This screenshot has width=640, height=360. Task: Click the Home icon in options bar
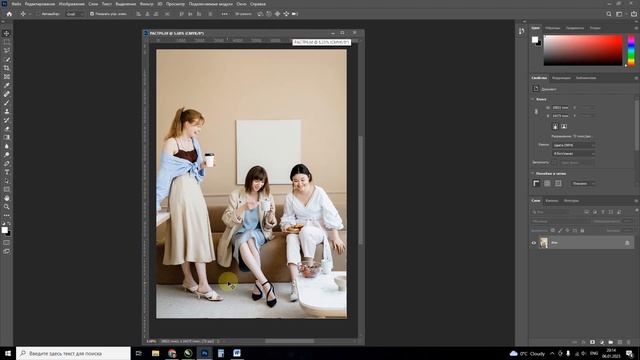9,14
